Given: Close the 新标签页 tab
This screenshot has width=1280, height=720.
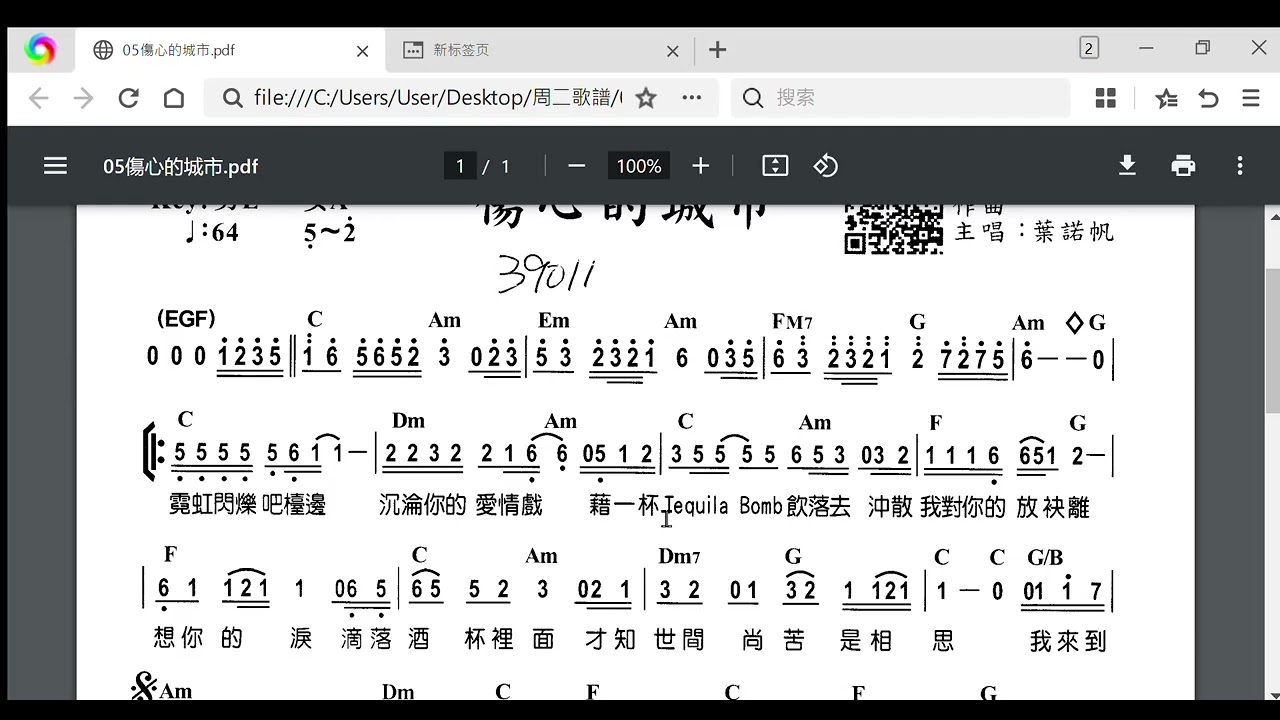Looking at the screenshot, I should click(673, 51).
